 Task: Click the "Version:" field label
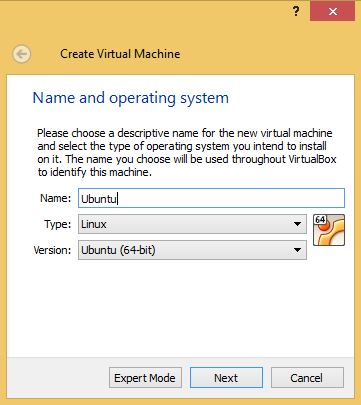coord(52,250)
